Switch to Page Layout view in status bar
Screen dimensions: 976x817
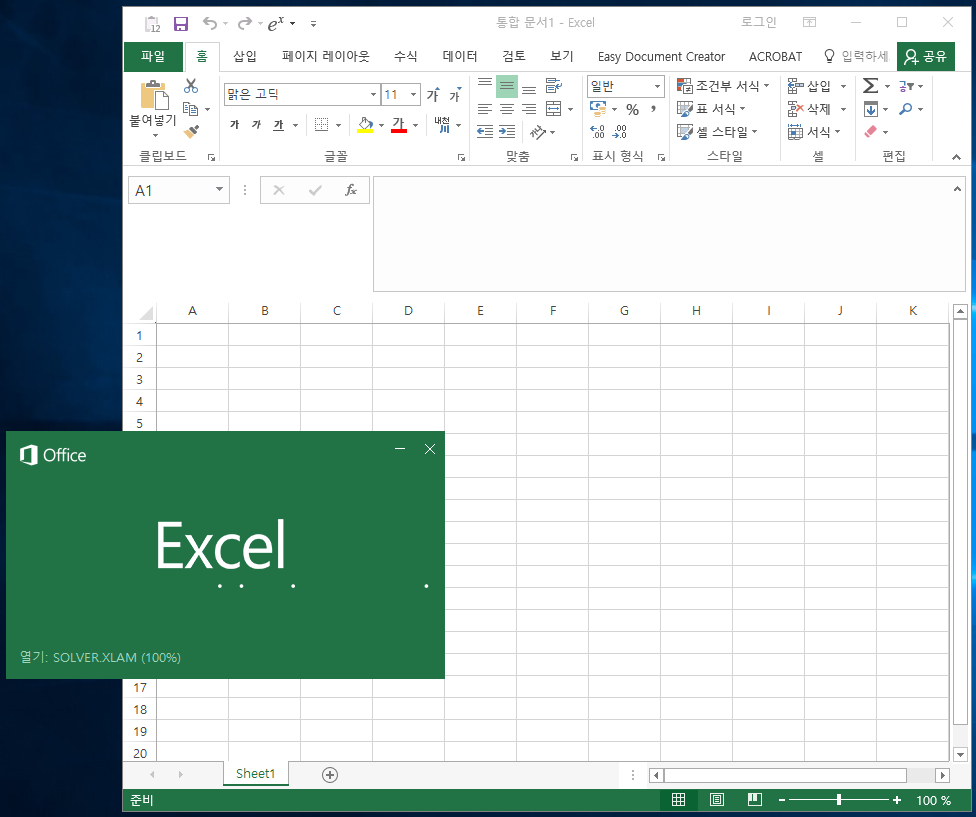(x=716, y=800)
